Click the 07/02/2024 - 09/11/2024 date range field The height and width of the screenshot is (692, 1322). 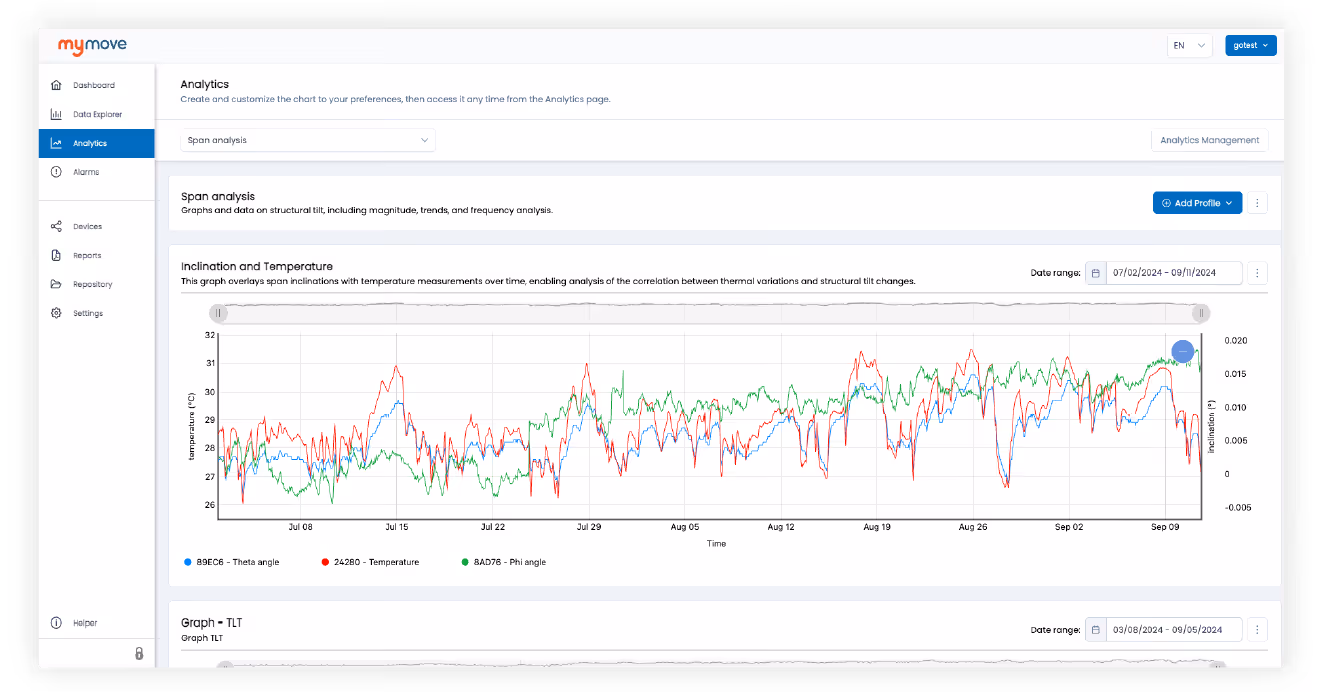(1174, 273)
